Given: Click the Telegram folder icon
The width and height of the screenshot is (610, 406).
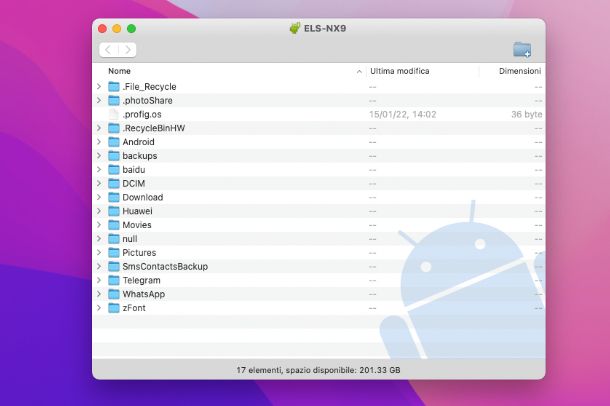Looking at the screenshot, I should [114, 280].
